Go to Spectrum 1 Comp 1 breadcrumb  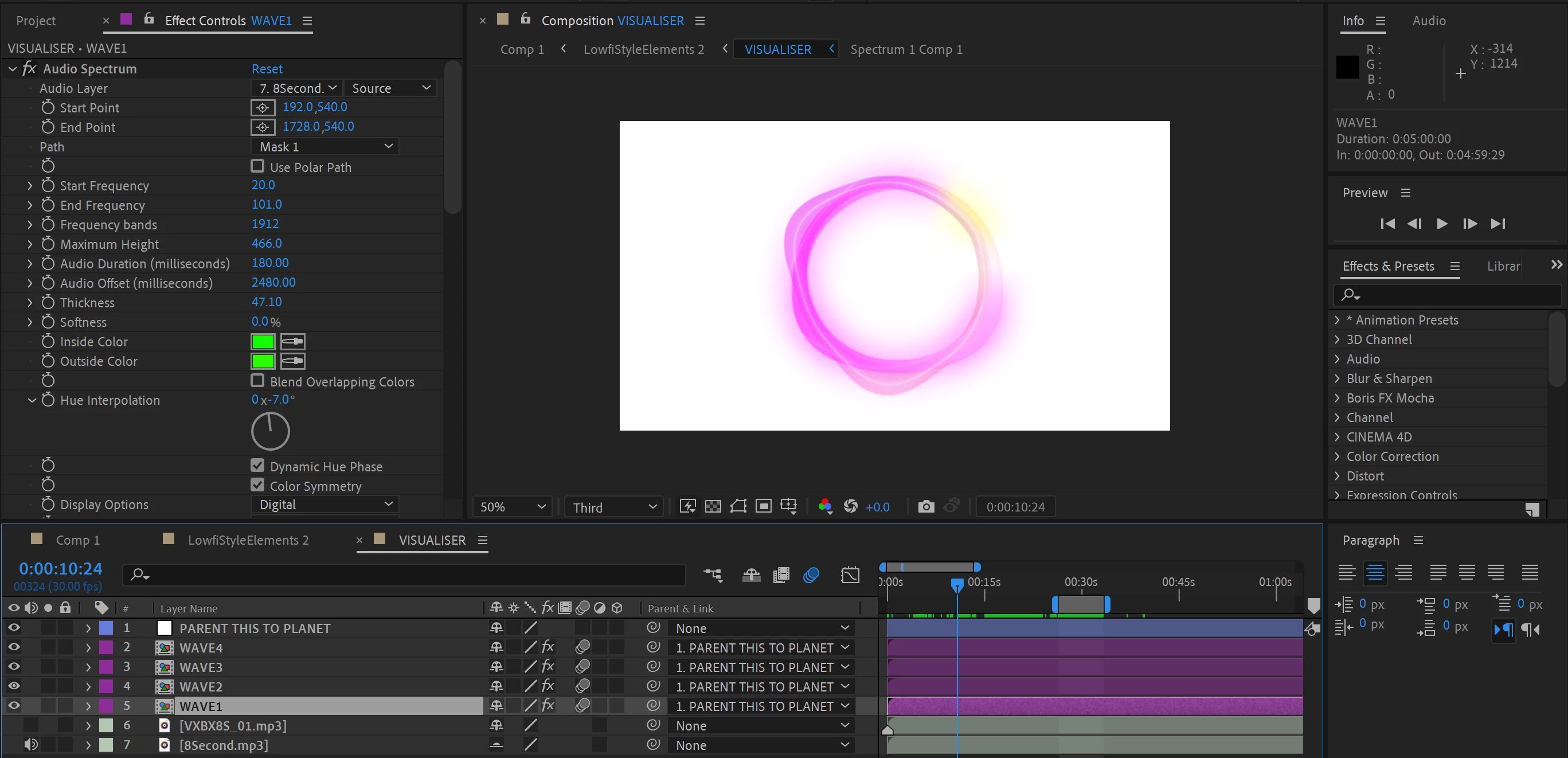[906, 49]
